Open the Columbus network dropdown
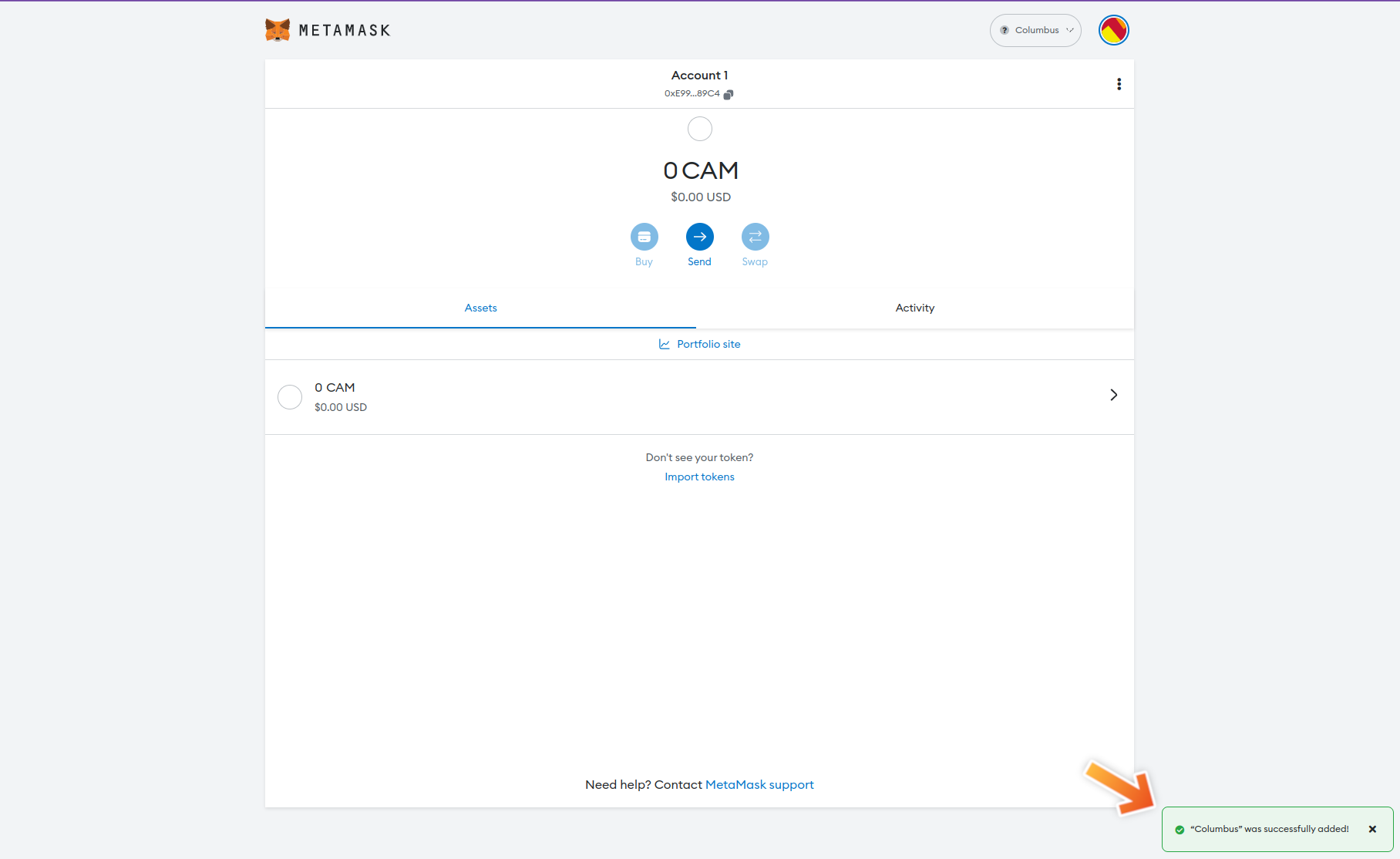The width and height of the screenshot is (1400, 859). [1035, 30]
